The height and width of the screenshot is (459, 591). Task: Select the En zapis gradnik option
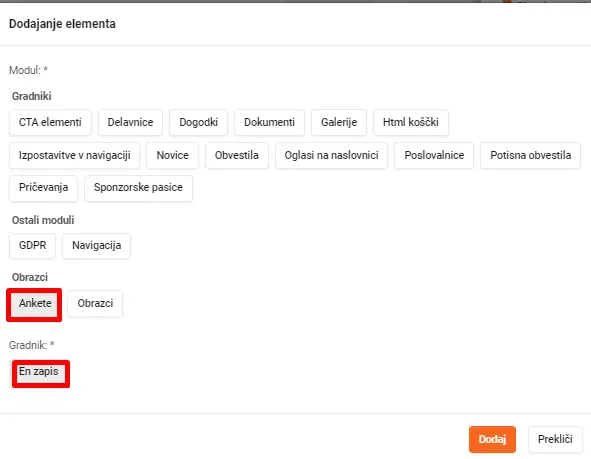click(41, 373)
